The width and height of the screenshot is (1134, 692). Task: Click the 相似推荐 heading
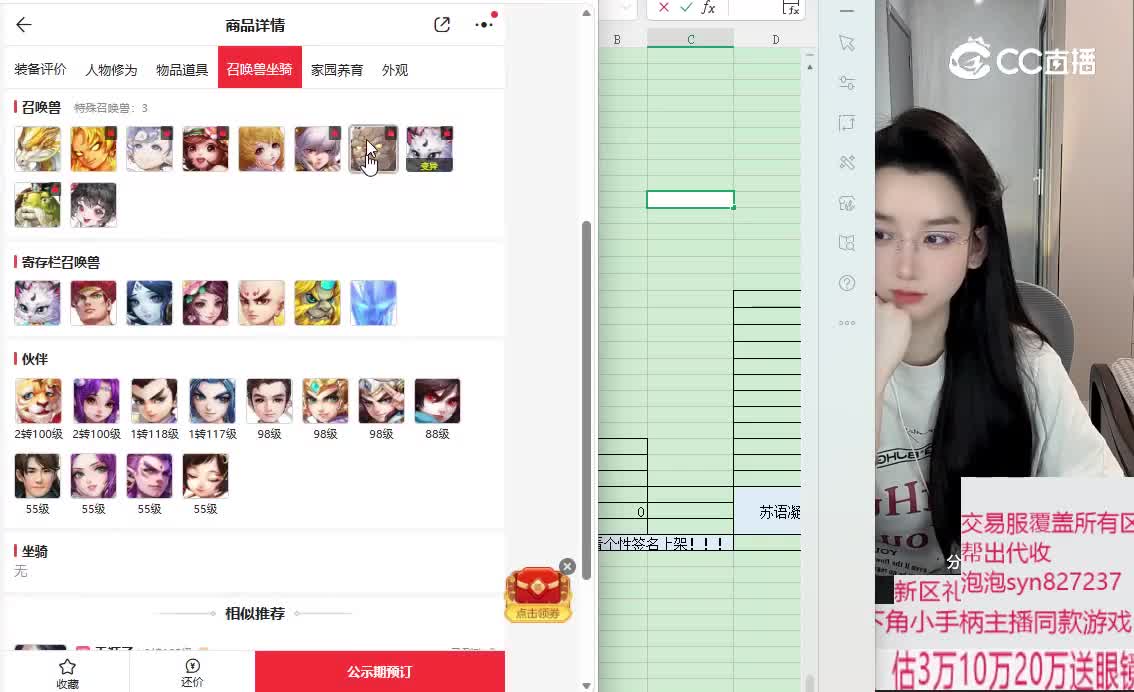click(255, 613)
